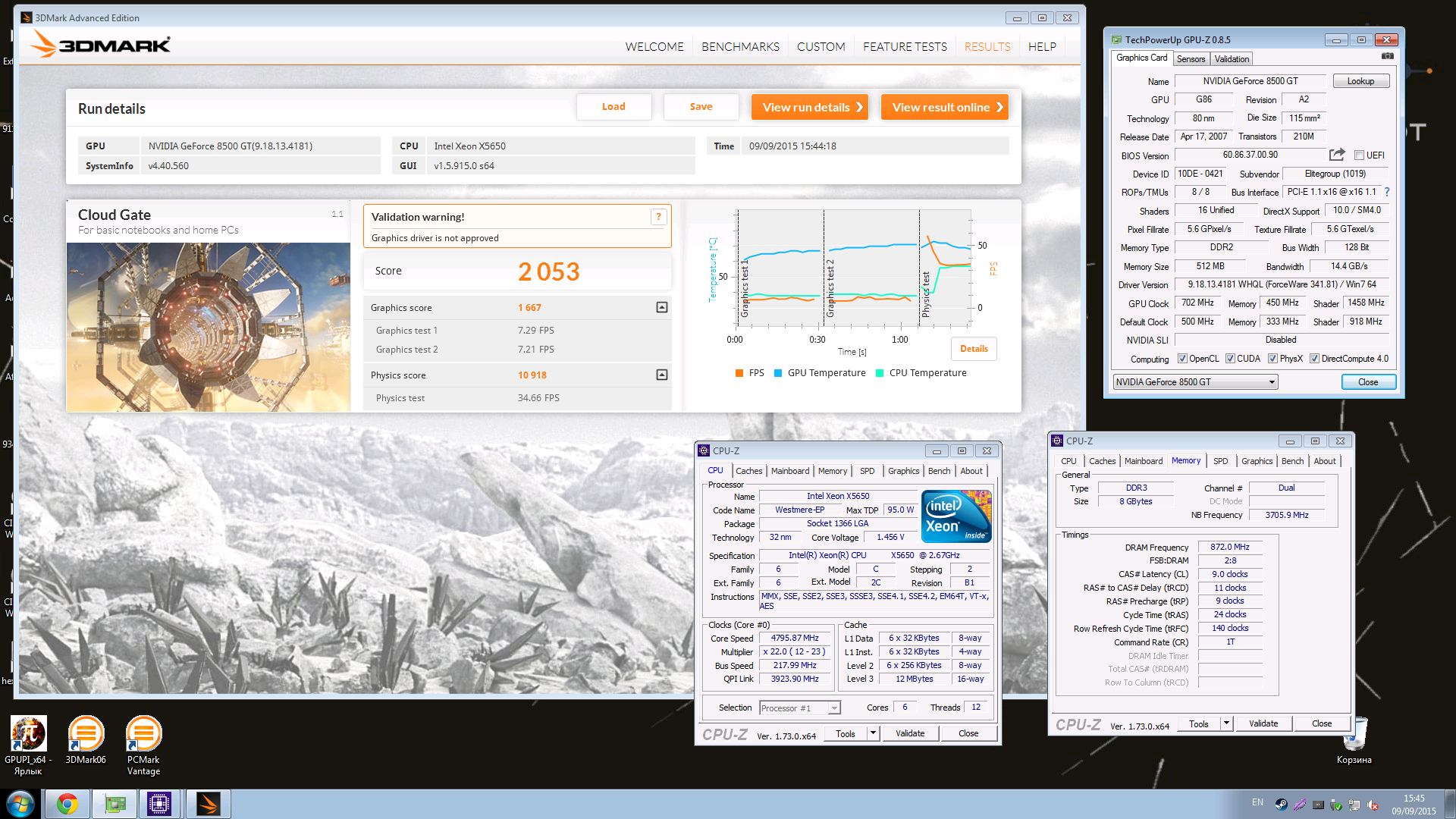
Task: Click the Save button in Run details
Action: (x=701, y=107)
